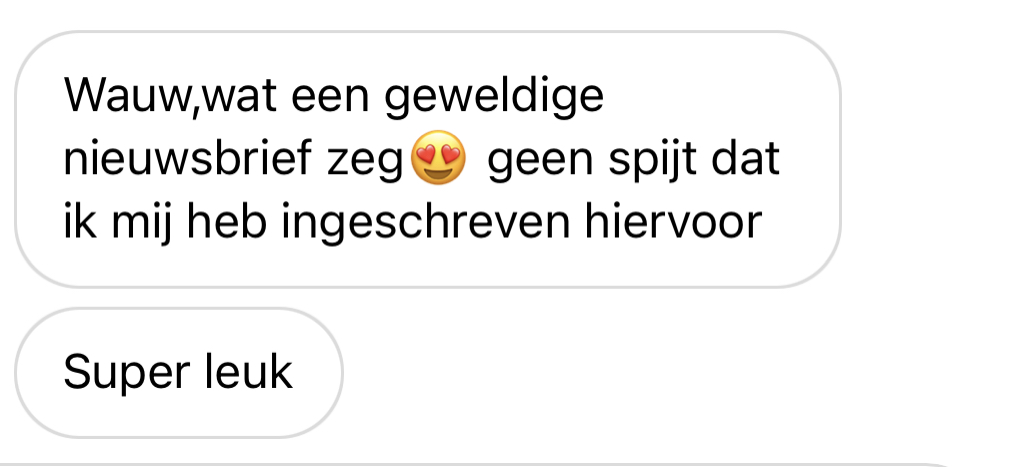Click the word 'geen' after the emoji
The width and height of the screenshot is (1016, 467).
point(540,163)
